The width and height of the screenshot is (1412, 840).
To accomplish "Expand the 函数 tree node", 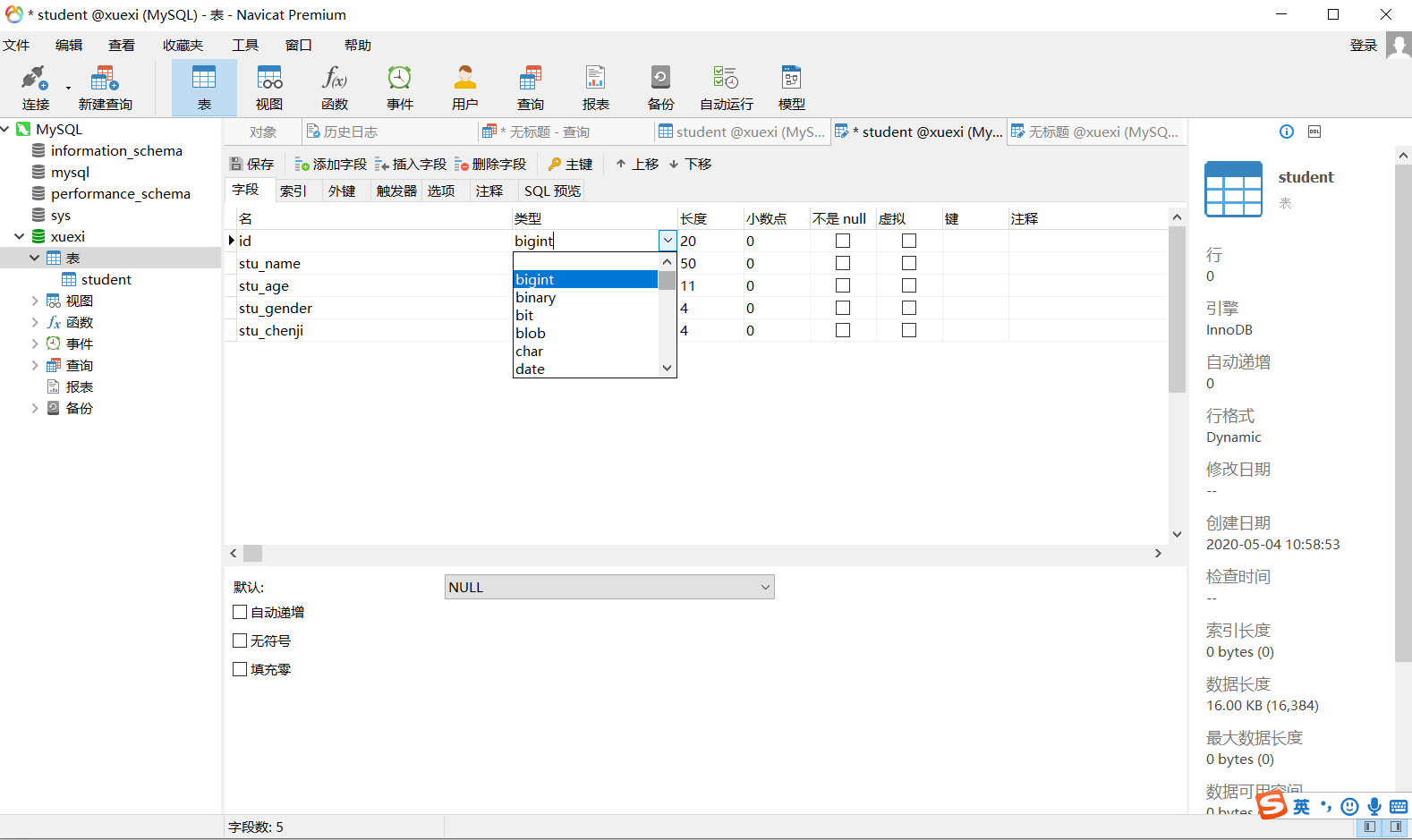I will pyautogui.click(x=35, y=322).
